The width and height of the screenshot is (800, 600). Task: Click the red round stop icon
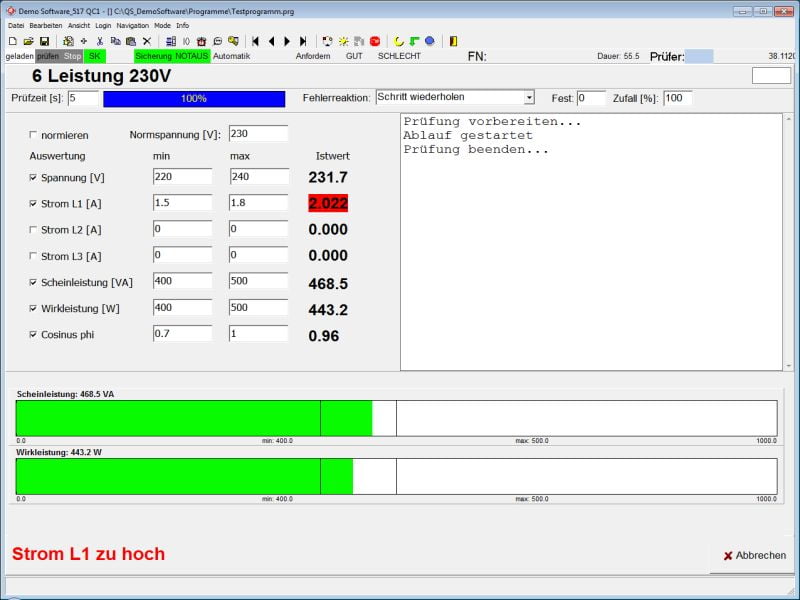(375, 41)
